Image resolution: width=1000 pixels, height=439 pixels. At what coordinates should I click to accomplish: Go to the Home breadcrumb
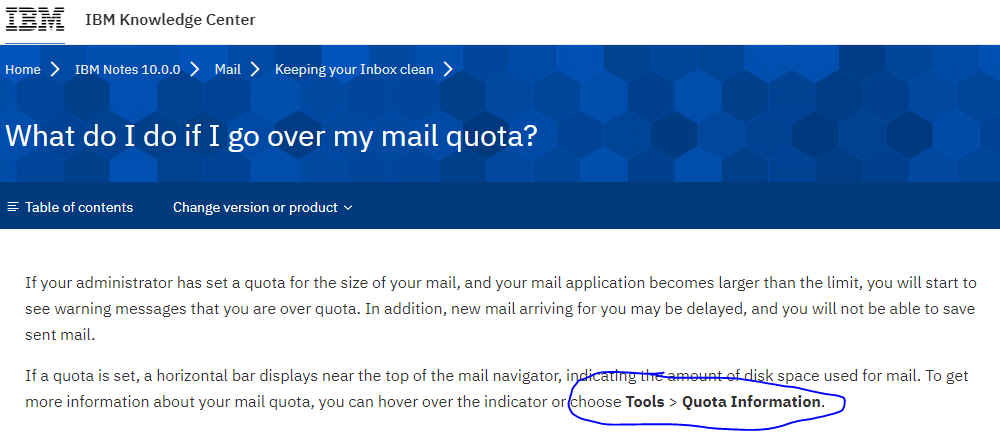tap(23, 70)
